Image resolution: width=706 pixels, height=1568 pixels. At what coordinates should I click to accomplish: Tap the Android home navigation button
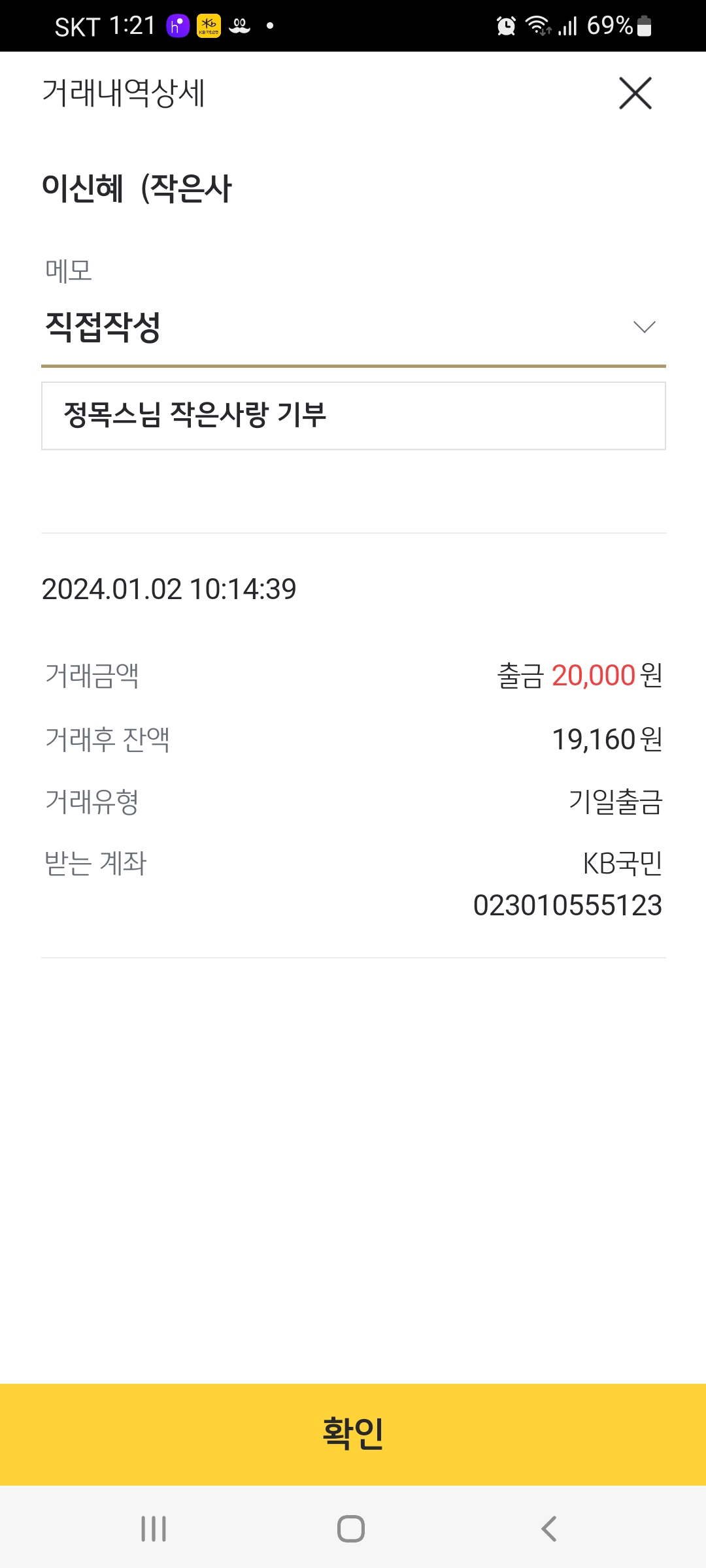[x=351, y=1529]
